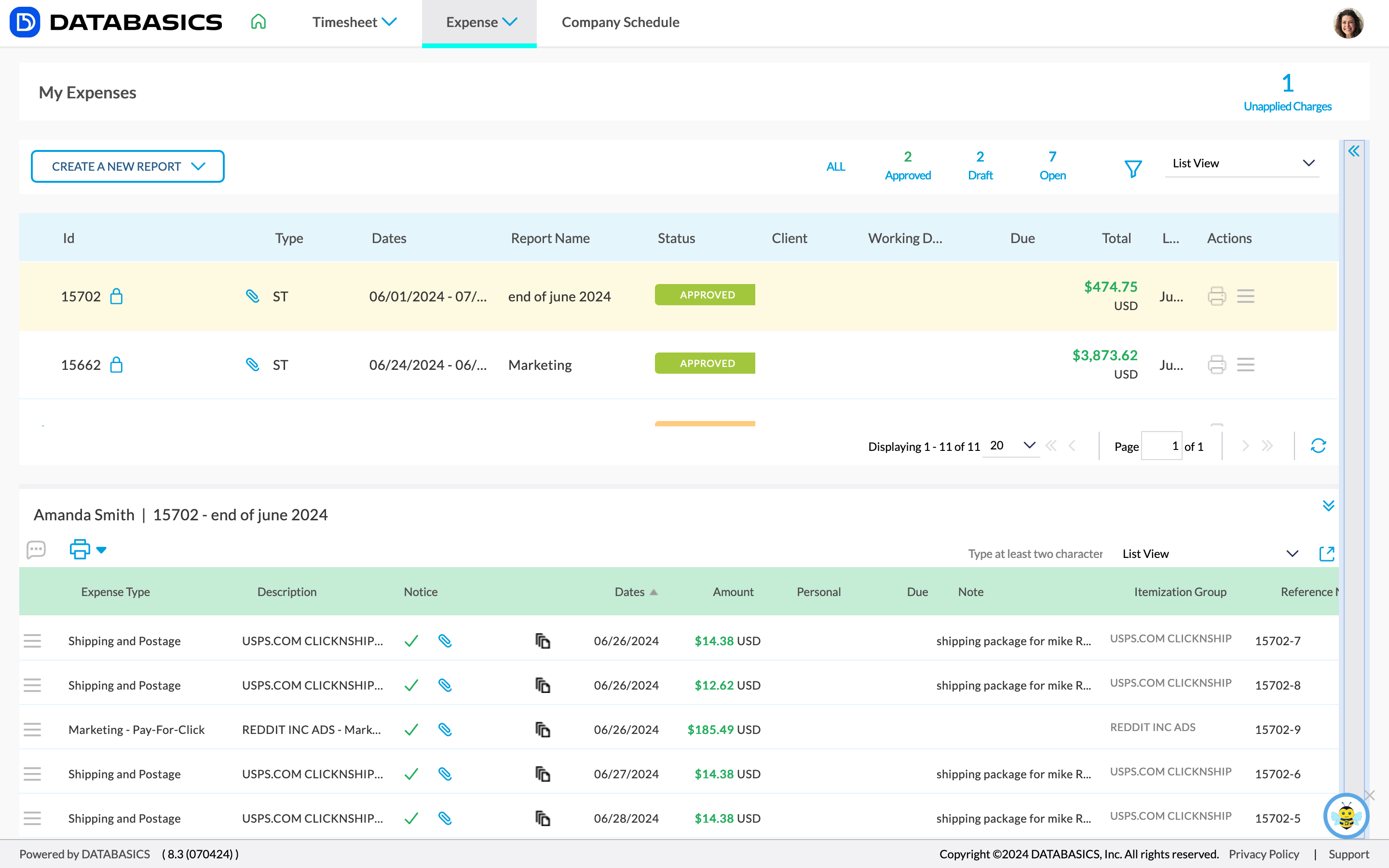
Task: Click the print icon above the expense detail list
Action: pos(79,549)
